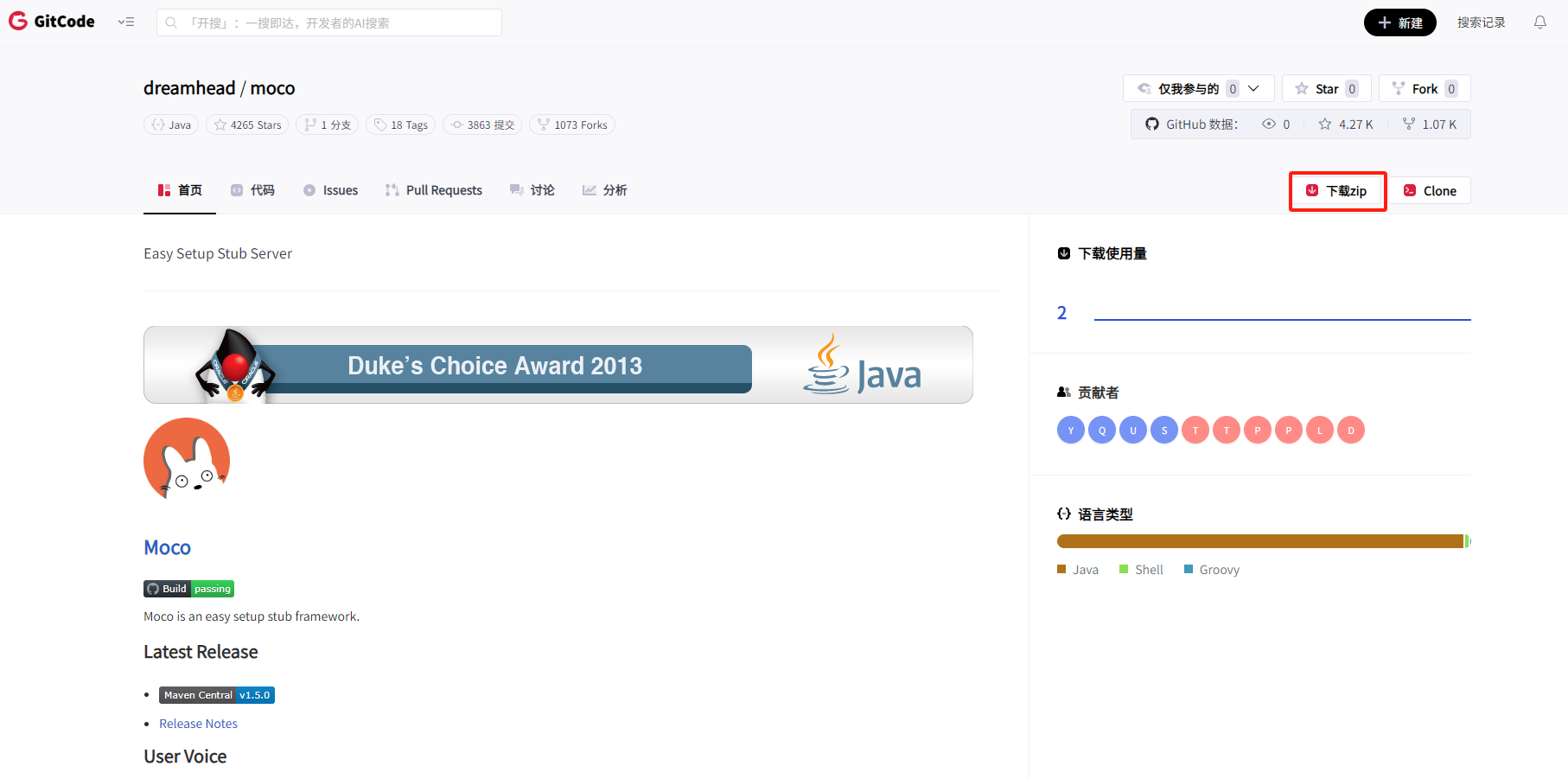Click the brown Java legend swatch

tap(1061, 569)
